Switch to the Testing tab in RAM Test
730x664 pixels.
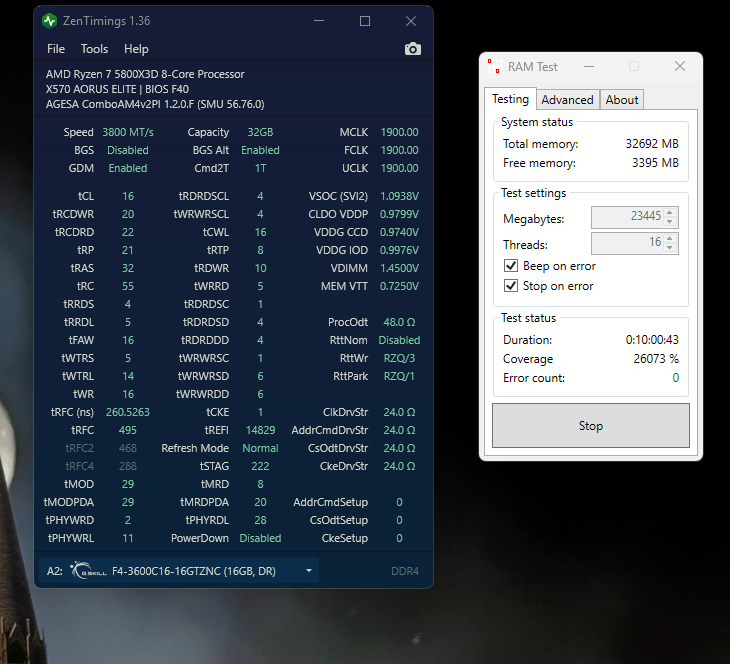pyautogui.click(x=510, y=99)
